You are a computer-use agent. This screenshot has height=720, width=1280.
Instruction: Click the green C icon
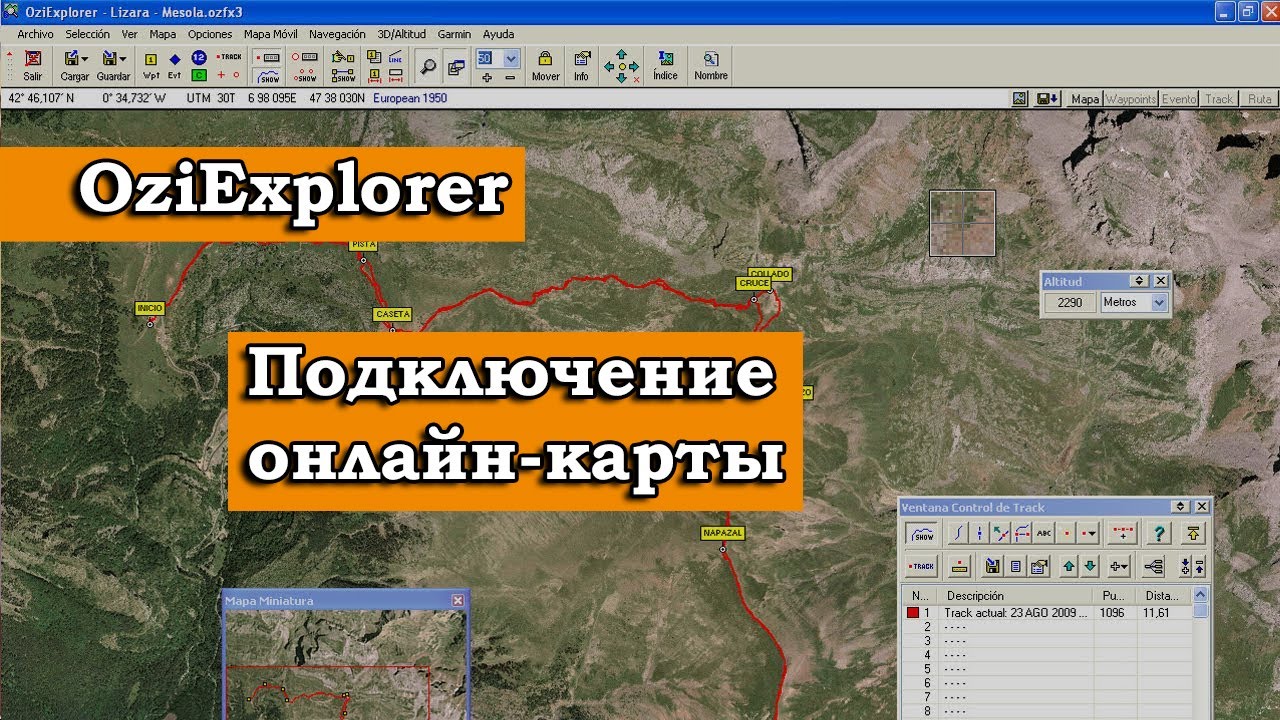(x=199, y=75)
